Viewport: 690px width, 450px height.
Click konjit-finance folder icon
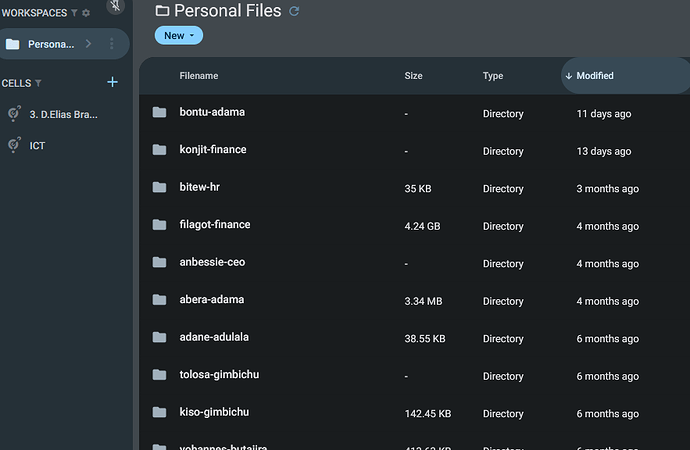159,150
